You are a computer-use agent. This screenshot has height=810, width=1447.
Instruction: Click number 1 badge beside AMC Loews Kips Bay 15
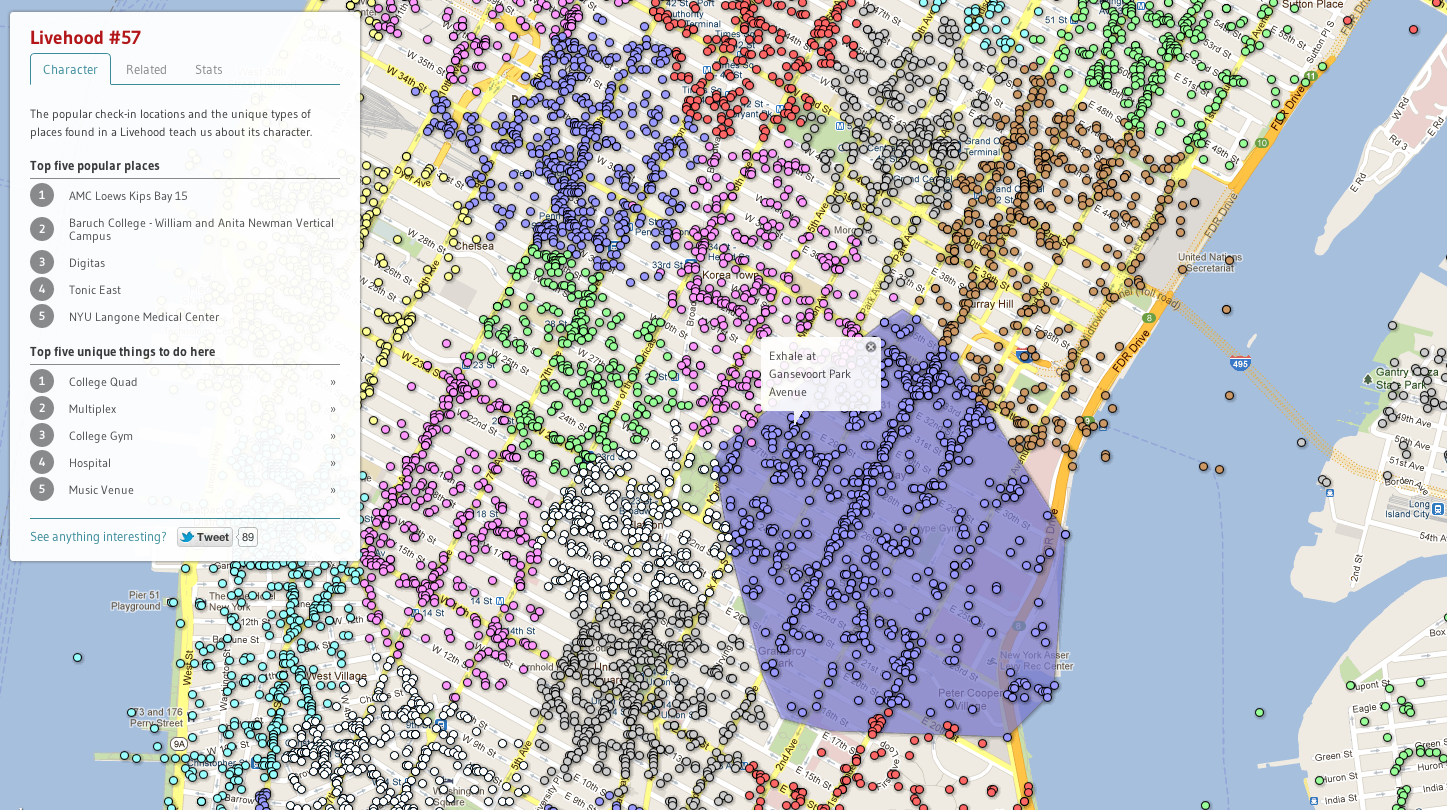point(41,195)
